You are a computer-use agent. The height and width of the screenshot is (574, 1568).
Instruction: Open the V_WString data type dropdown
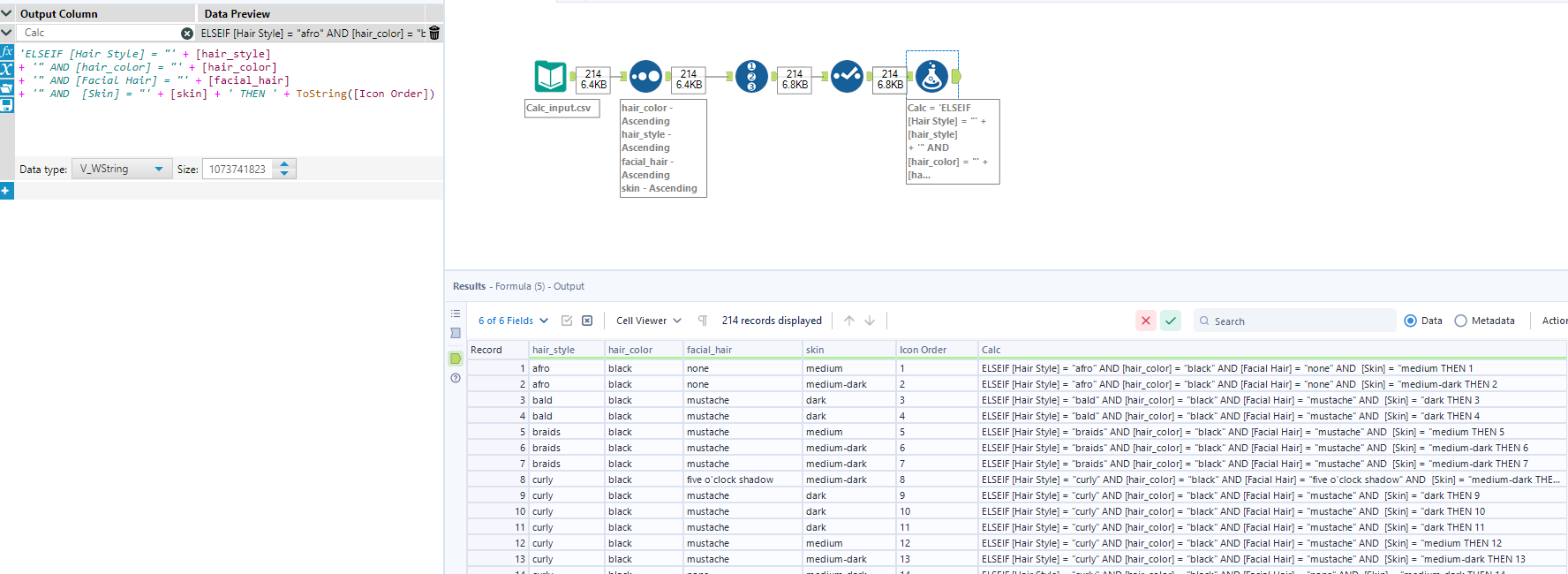click(120, 169)
